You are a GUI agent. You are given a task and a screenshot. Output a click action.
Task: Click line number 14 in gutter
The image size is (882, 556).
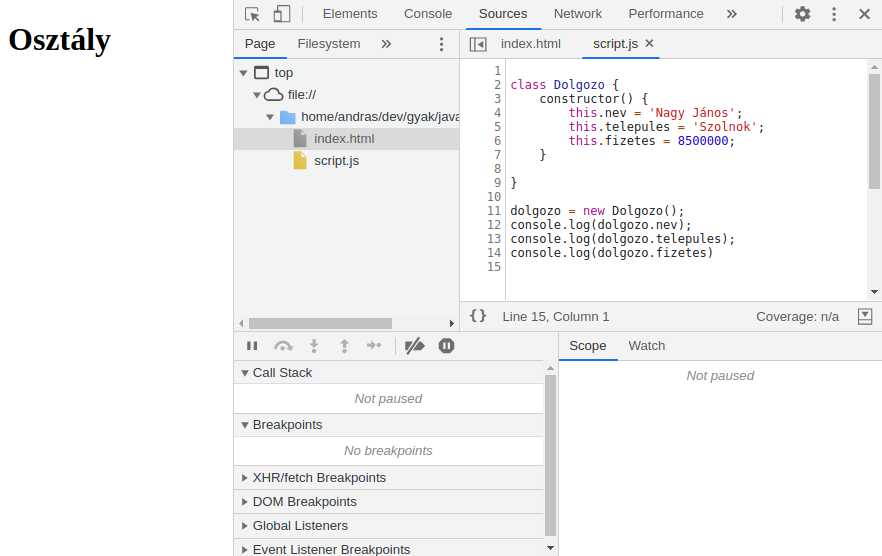coord(494,253)
